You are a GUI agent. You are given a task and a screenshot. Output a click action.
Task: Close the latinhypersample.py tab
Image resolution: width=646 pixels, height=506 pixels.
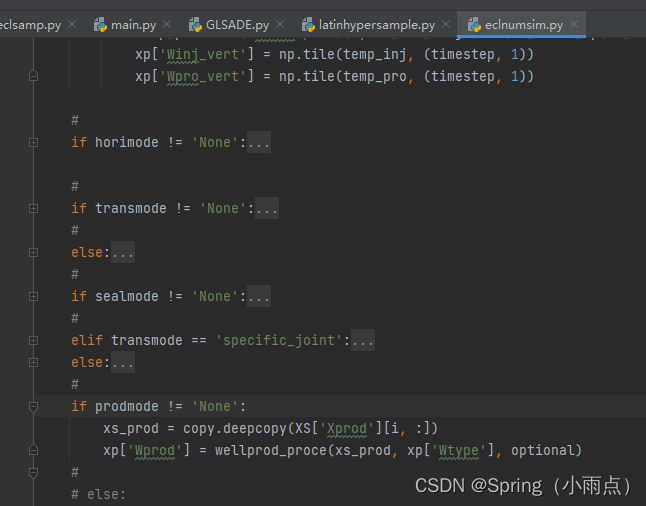coord(446,24)
